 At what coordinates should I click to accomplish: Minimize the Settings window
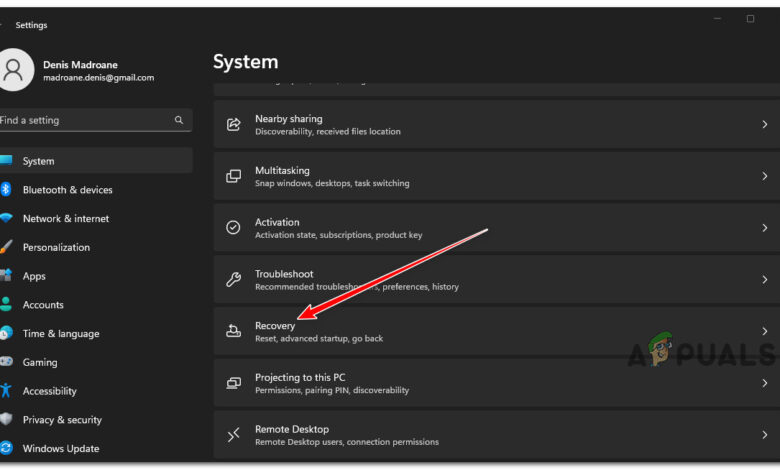click(x=717, y=19)
